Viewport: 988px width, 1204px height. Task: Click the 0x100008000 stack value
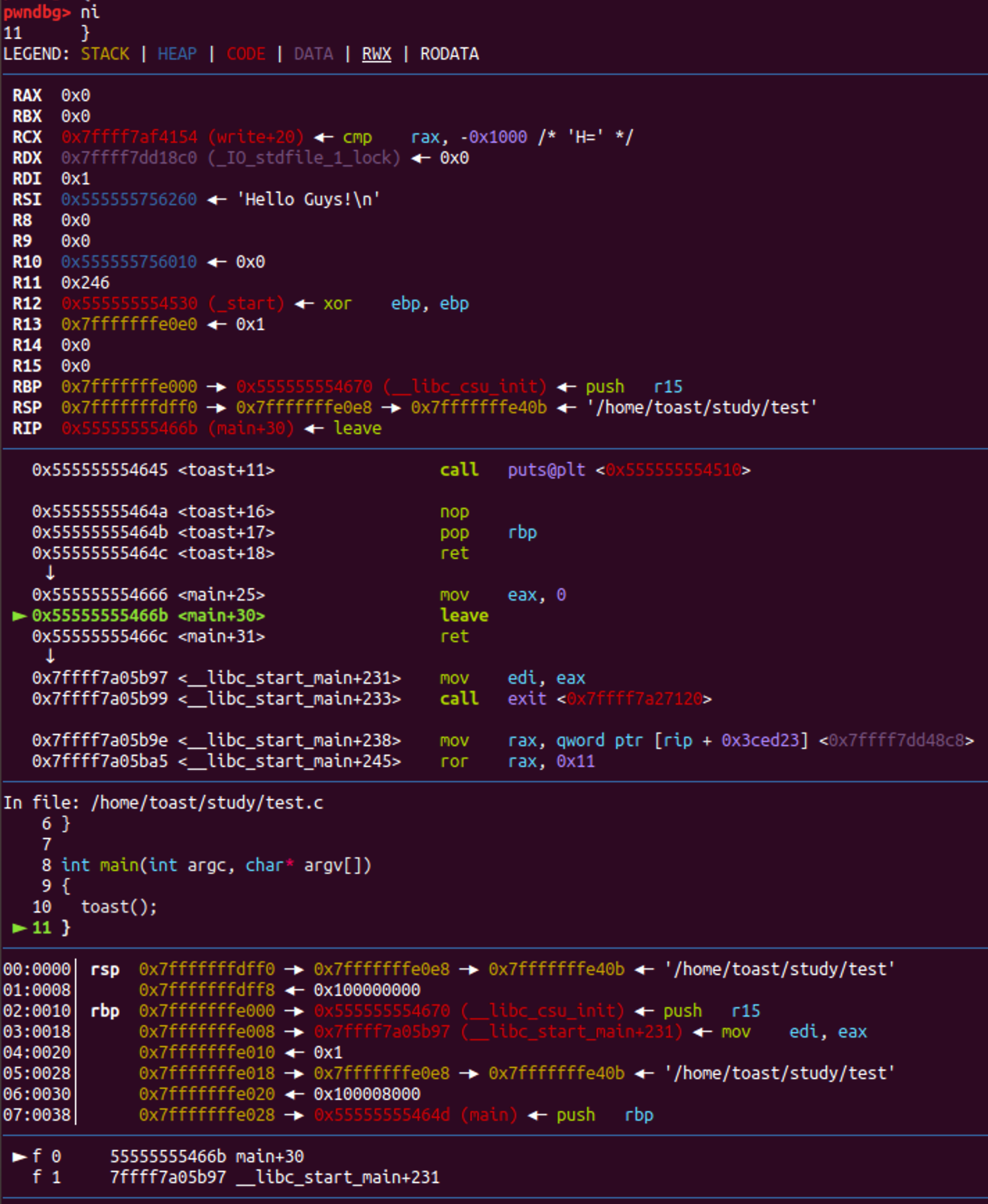(x=367, y=1094)
